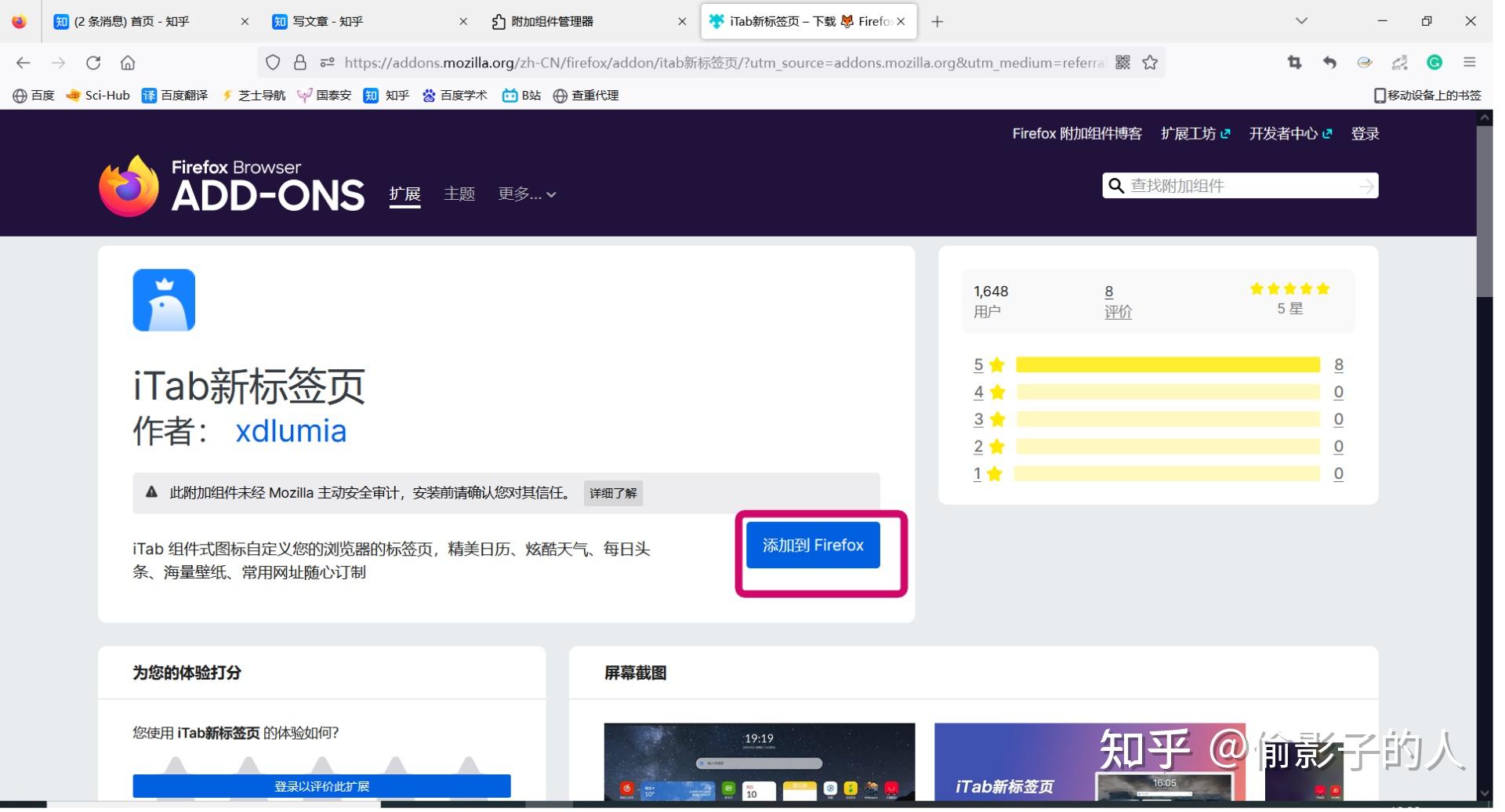This screenshot has height=812, width=1505.
Task: Open the Grammarly extension
Action: 1434,62
